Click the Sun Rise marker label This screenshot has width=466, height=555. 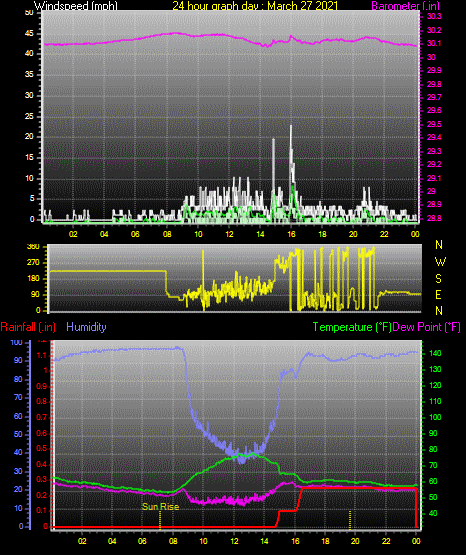(x=160, y=507)
